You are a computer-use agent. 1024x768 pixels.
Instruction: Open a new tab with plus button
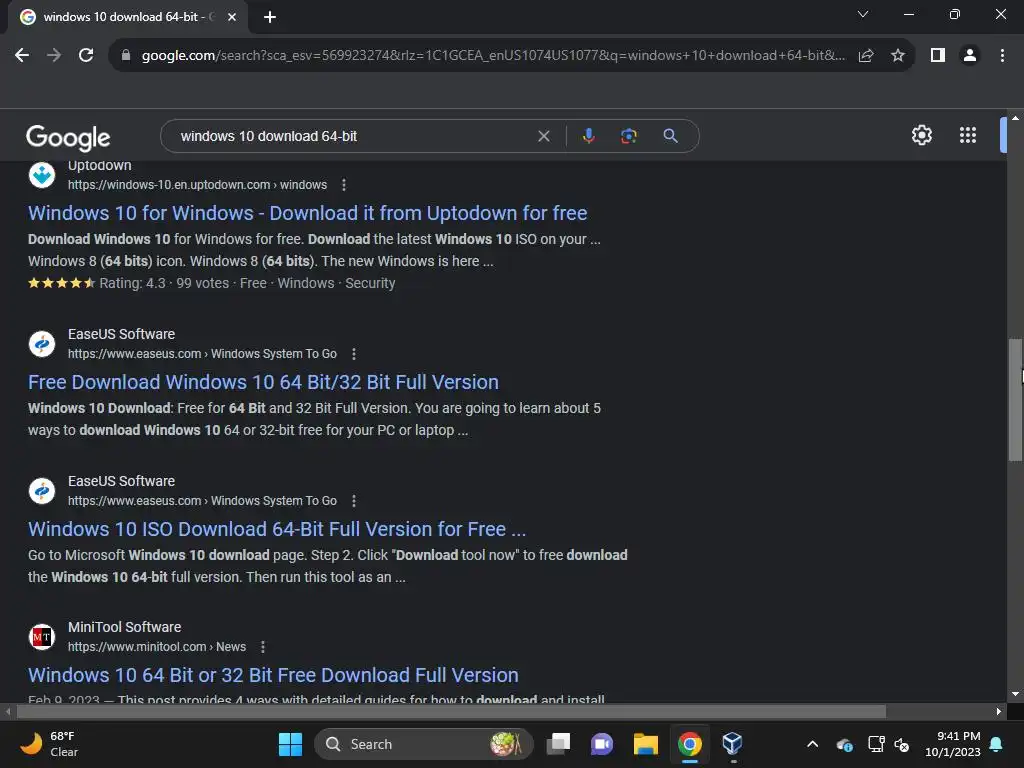point(270,17)
